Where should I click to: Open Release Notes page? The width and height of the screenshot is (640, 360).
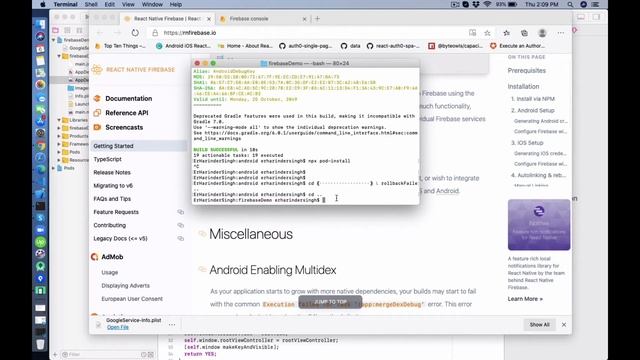point(112,172)
